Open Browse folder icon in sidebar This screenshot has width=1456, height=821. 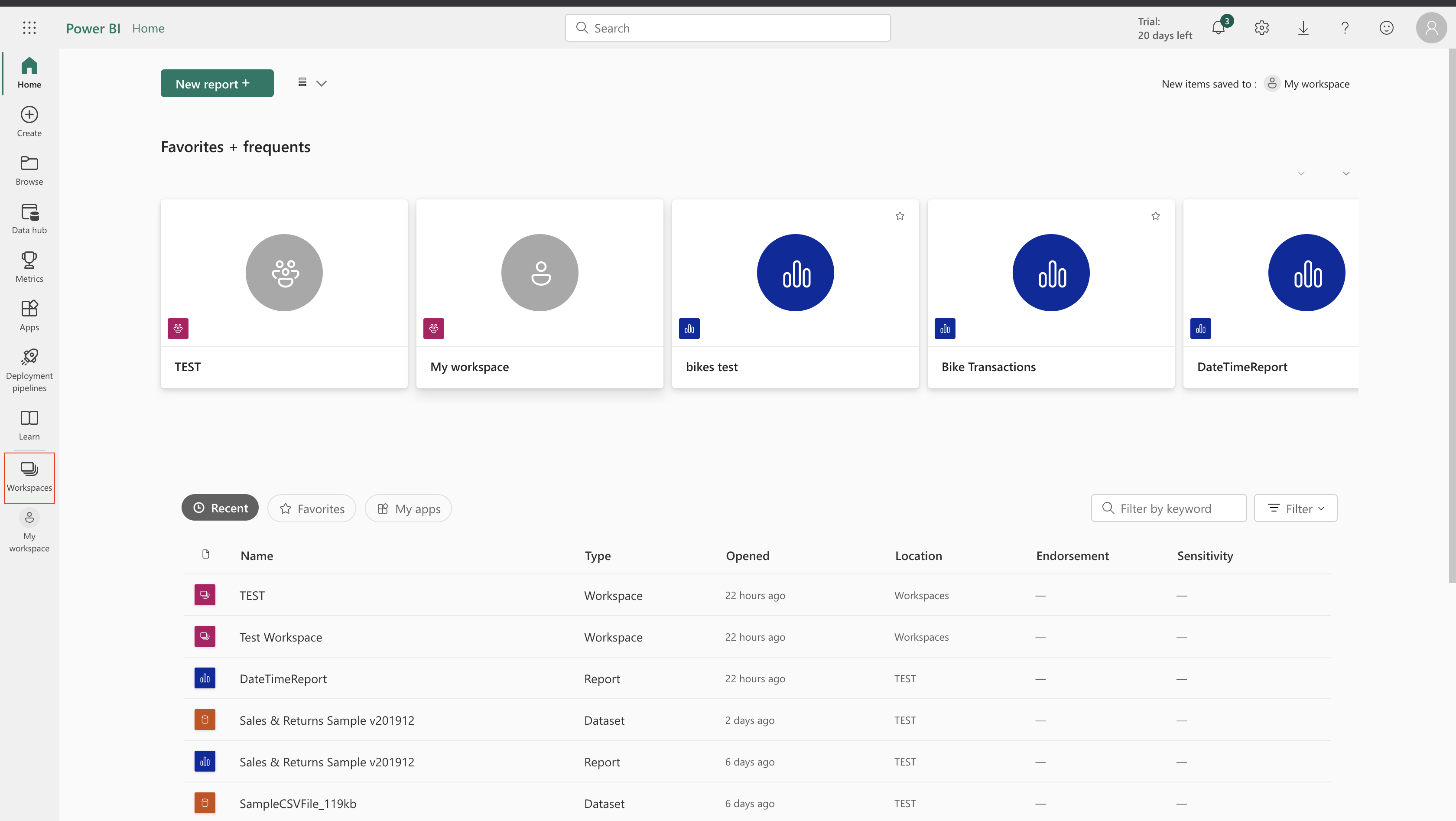point(29,170)
